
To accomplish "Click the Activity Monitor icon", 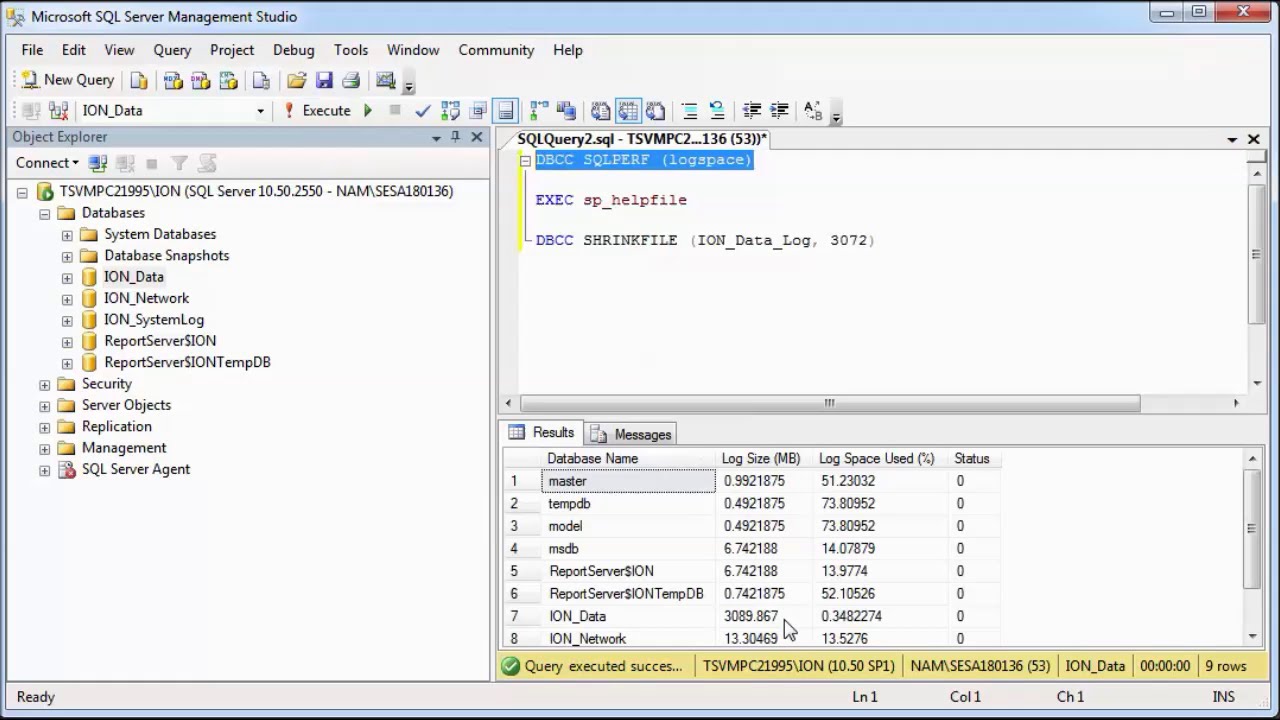I will 385,81.
